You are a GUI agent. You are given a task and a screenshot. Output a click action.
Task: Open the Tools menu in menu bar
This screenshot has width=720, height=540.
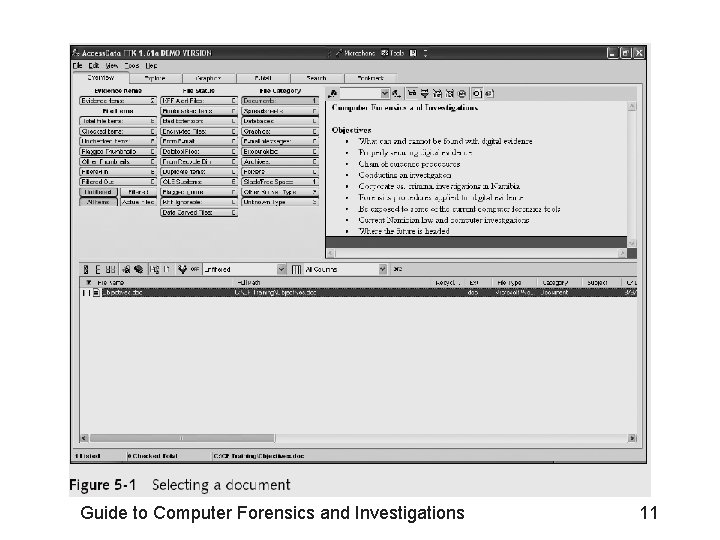[132, 66]
